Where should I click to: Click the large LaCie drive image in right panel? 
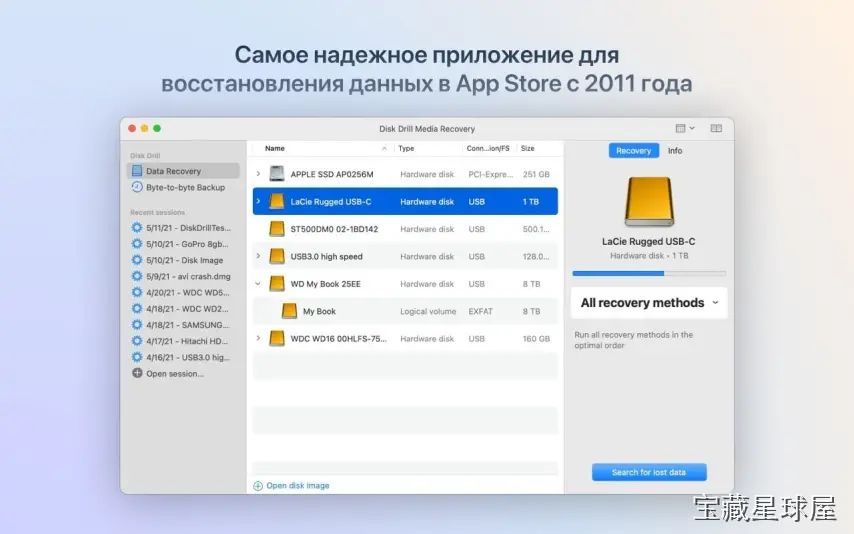(649, 202)
